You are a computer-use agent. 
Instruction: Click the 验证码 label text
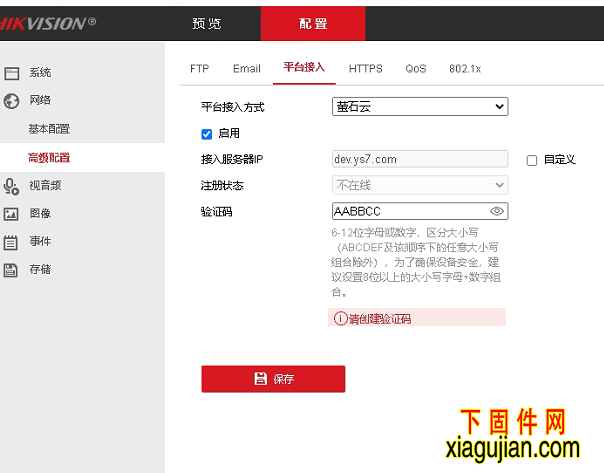click(x=216, y=212)
